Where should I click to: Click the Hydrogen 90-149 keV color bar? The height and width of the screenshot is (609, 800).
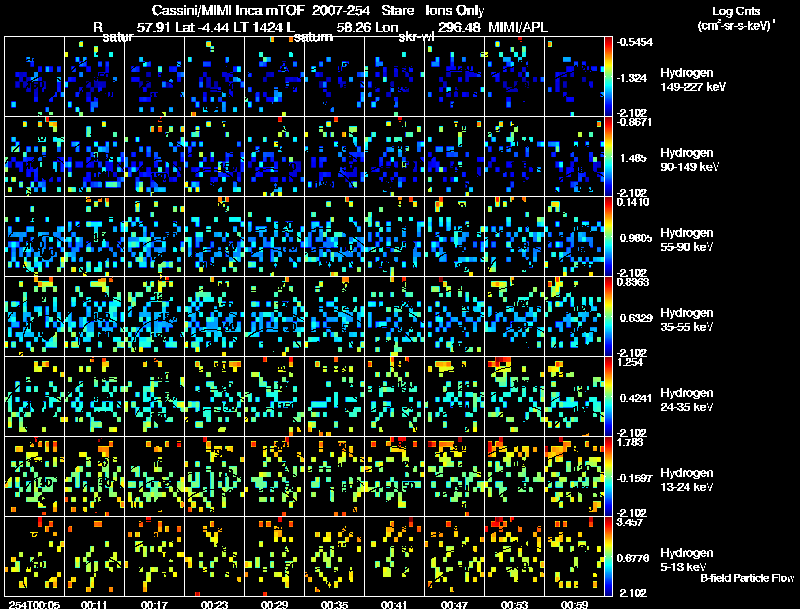pyautogui.click(x=608, y=157)
